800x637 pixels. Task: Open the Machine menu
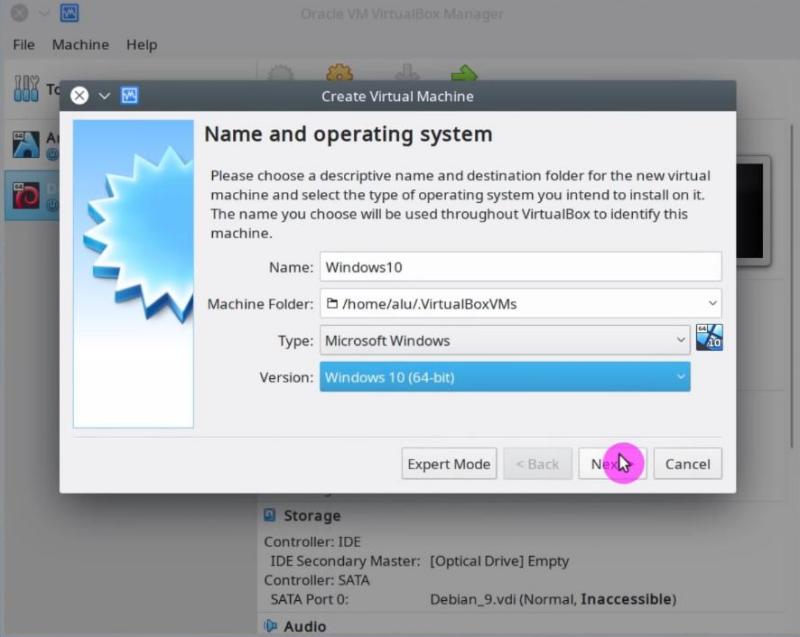pos(80,45)
